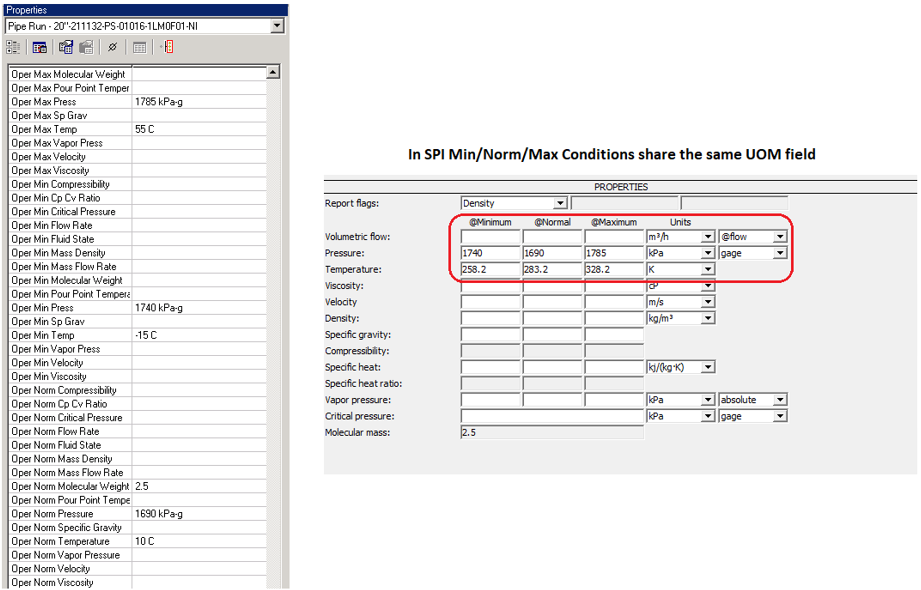Click the greyed paste properties icon
This screenshot has width=921, height=590.
click(x=86, y=47)
